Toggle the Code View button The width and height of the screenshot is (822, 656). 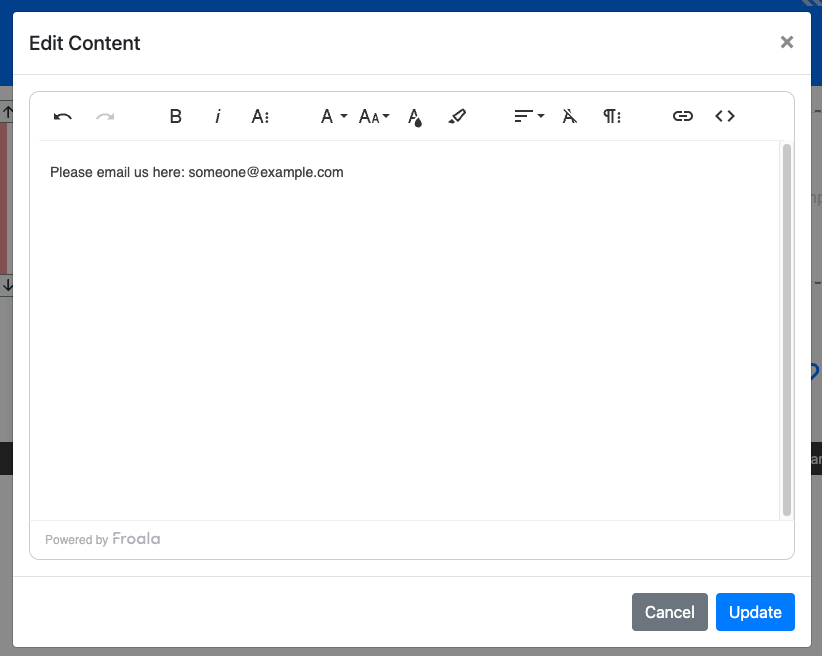pos(725,116)
